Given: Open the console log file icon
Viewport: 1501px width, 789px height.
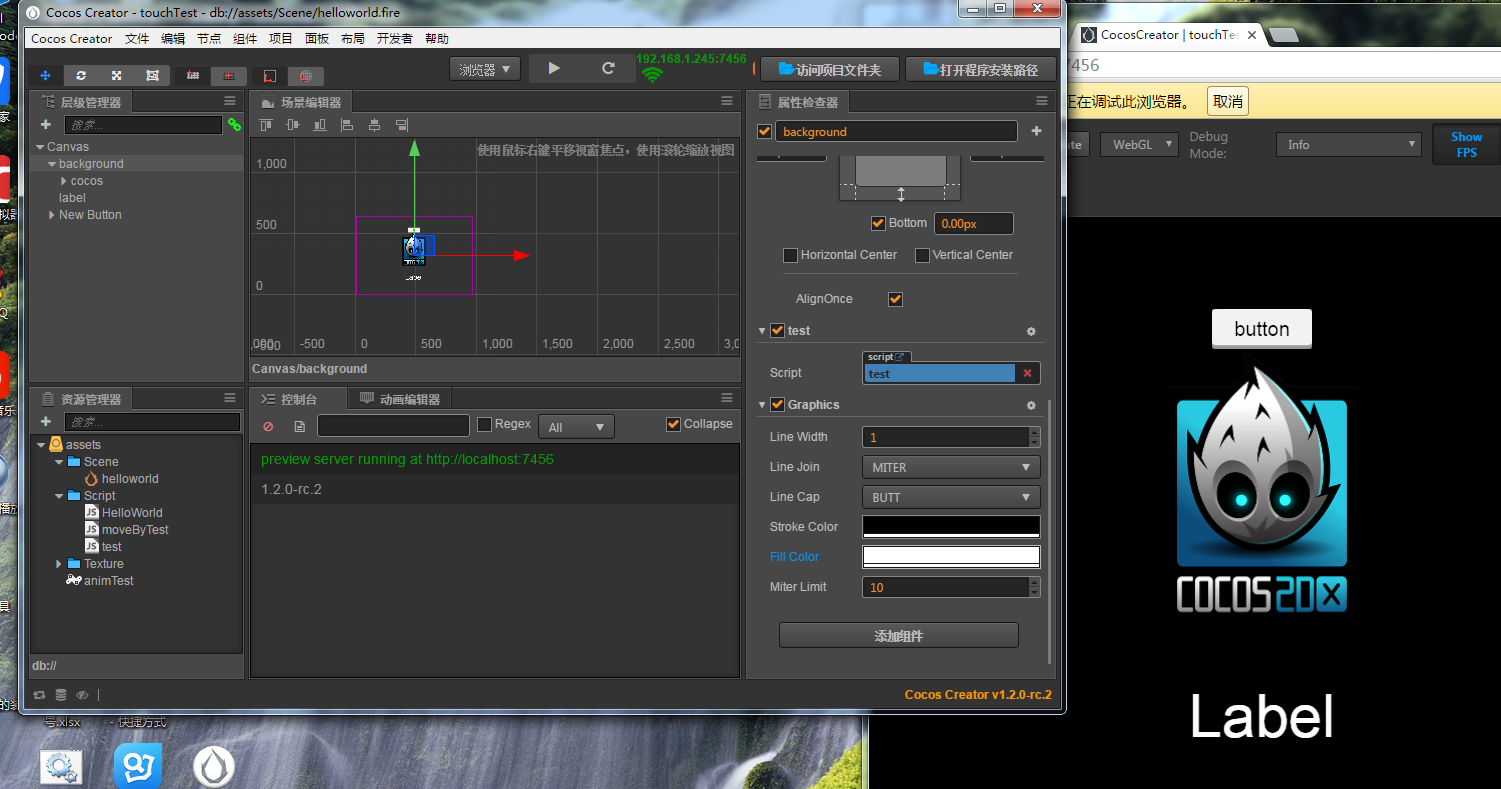Looking at the screenshot, I should (x=299, y=426).
